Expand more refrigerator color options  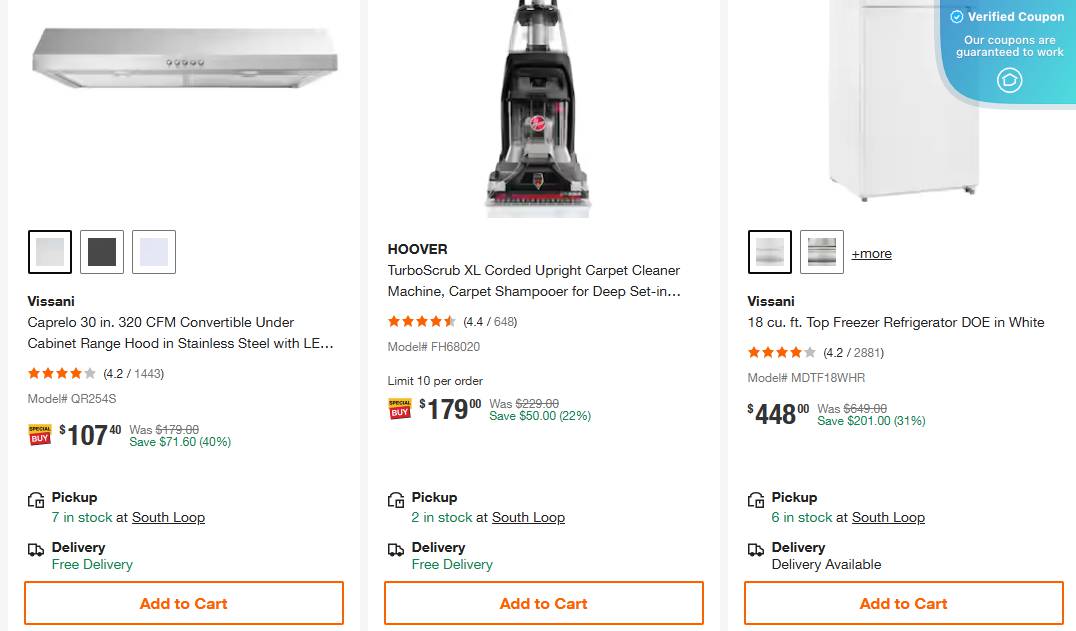click(871, 254)
